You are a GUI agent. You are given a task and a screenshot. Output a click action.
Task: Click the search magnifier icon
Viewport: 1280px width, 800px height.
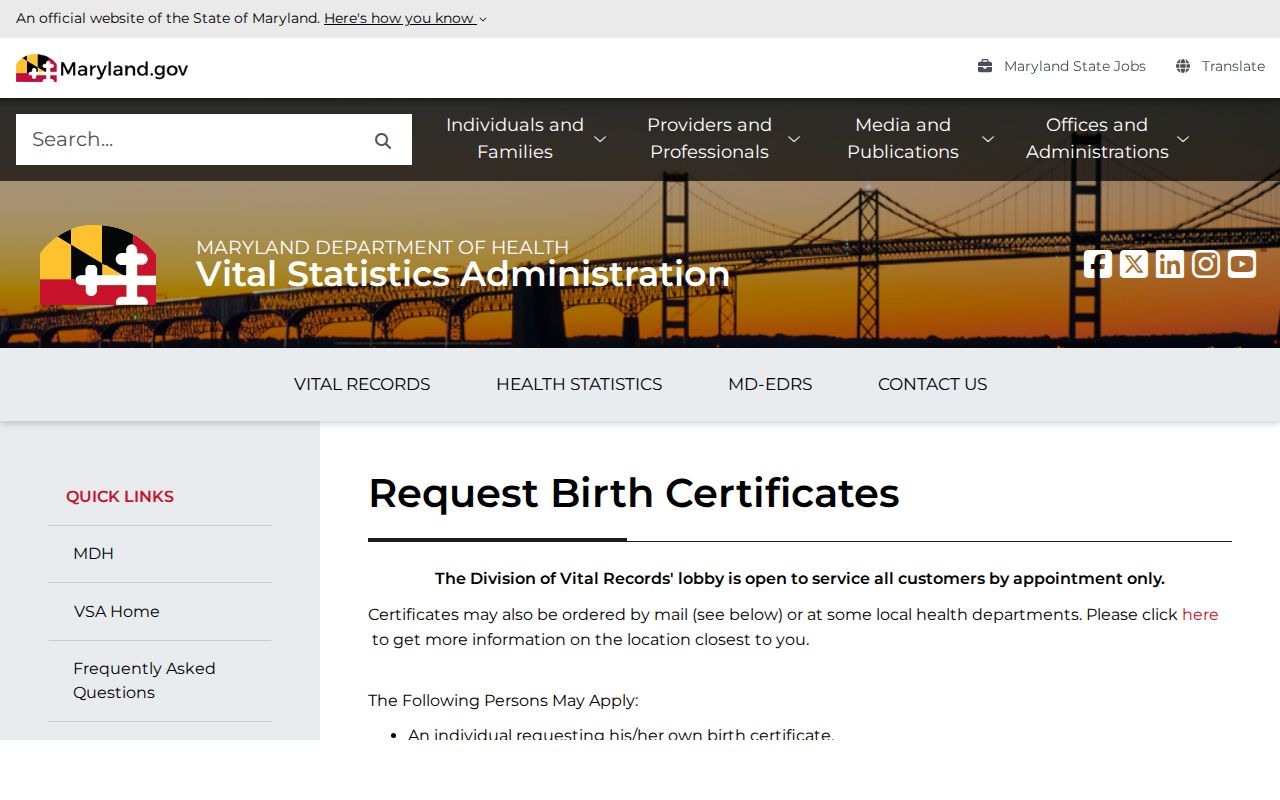(383, 141)
